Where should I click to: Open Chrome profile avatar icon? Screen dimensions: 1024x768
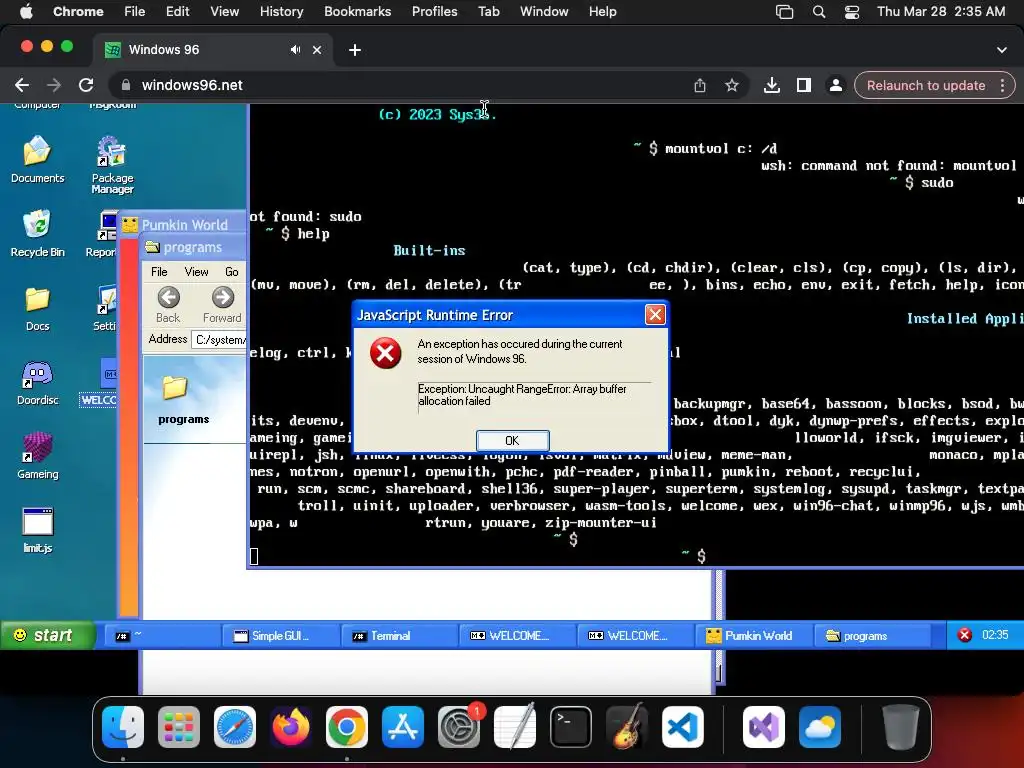click(x=835, y=85)
